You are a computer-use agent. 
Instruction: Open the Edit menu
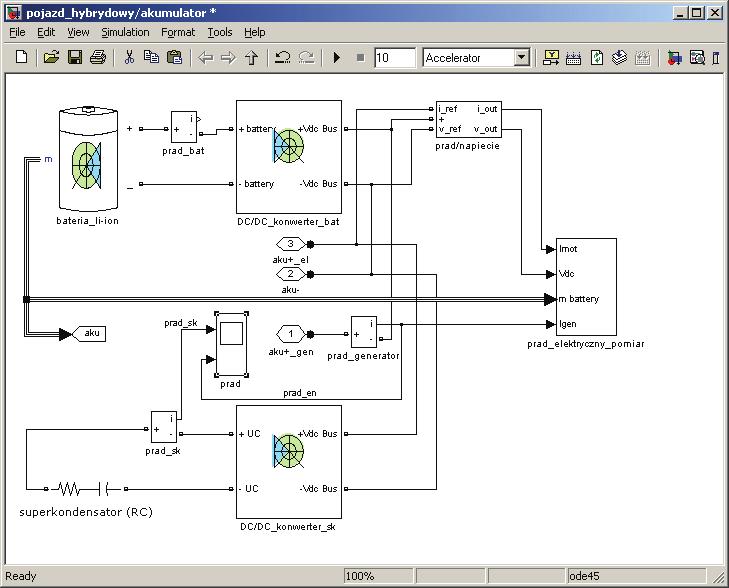pos(46,32)
